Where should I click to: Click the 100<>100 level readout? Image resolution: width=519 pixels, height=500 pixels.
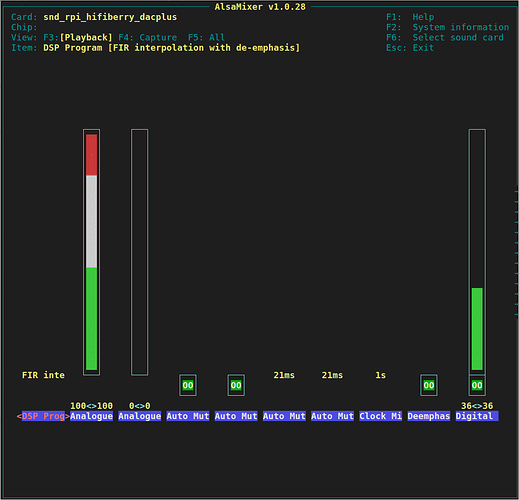point(91,406)
